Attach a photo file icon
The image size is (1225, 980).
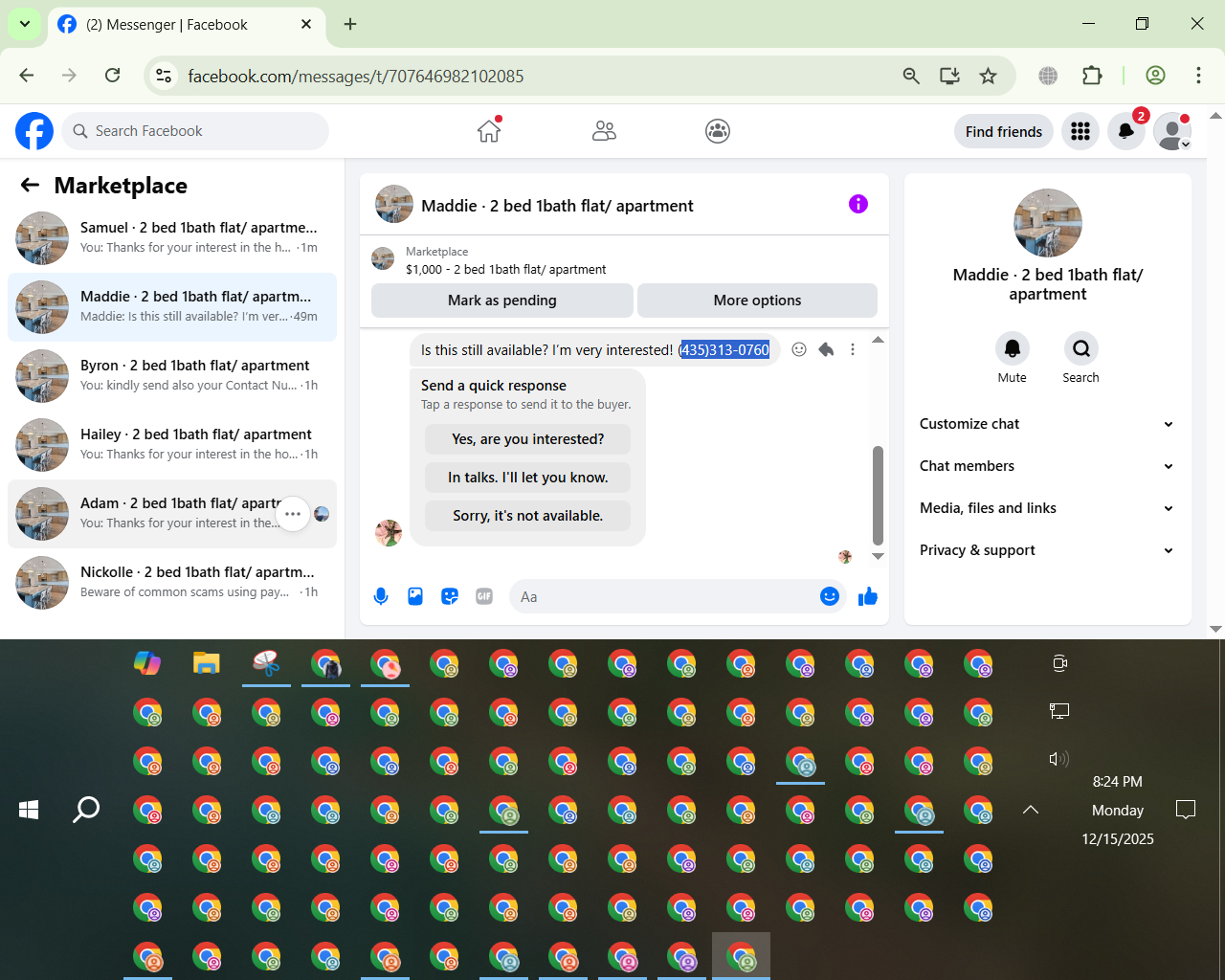coord(415,596)
